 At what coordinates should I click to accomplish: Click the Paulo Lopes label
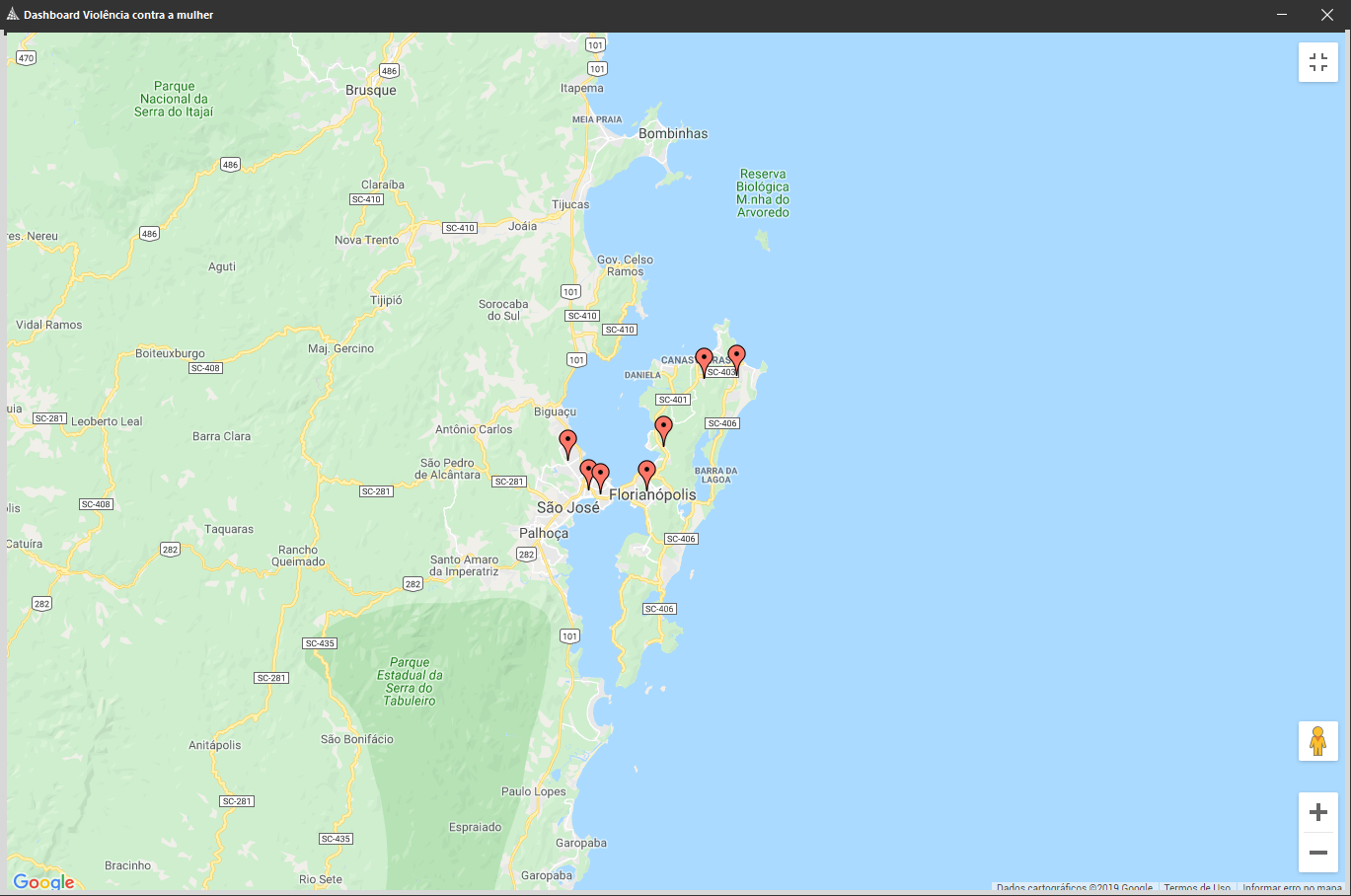[534, 791]
